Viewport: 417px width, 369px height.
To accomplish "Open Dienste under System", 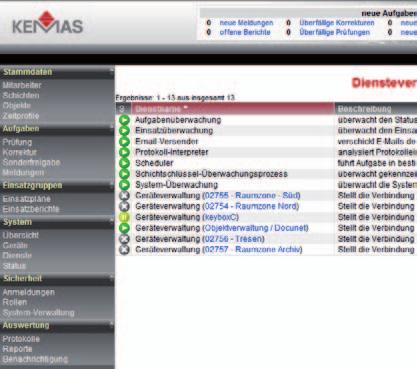I will (17, 256).
